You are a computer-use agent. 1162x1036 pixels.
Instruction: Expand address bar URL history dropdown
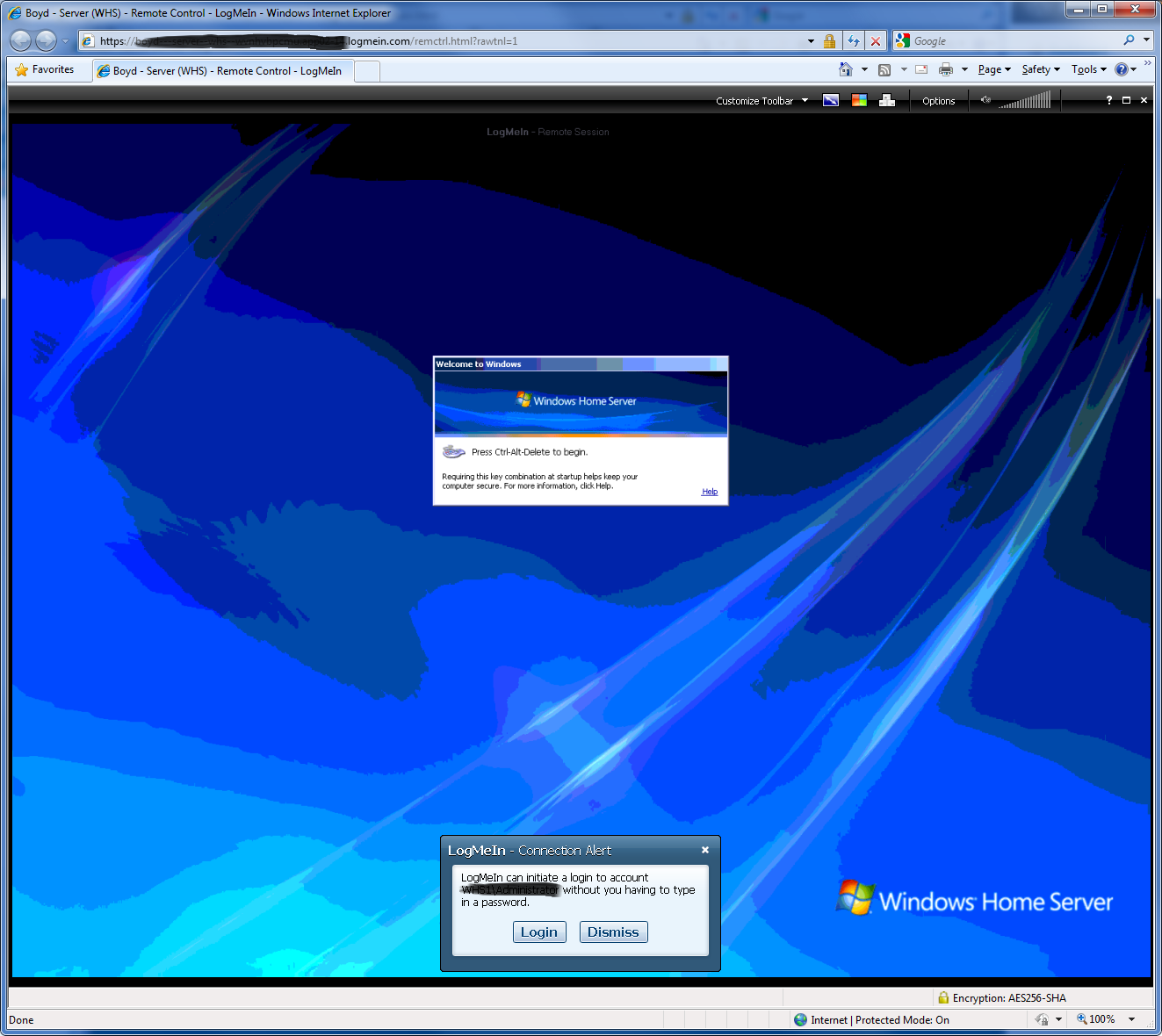tap(811, 41)
